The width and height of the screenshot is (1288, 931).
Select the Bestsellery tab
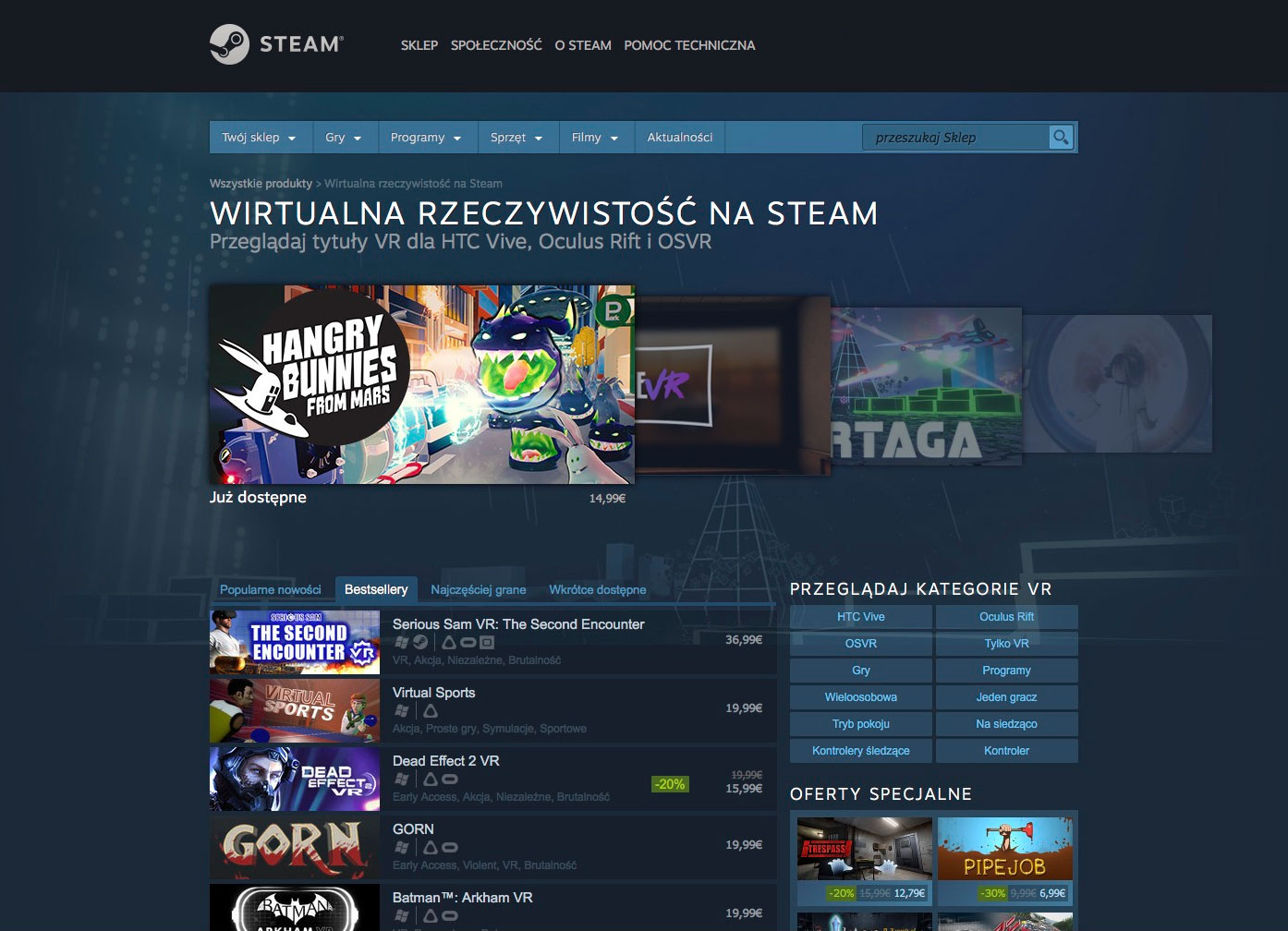[x=376, y=589]
